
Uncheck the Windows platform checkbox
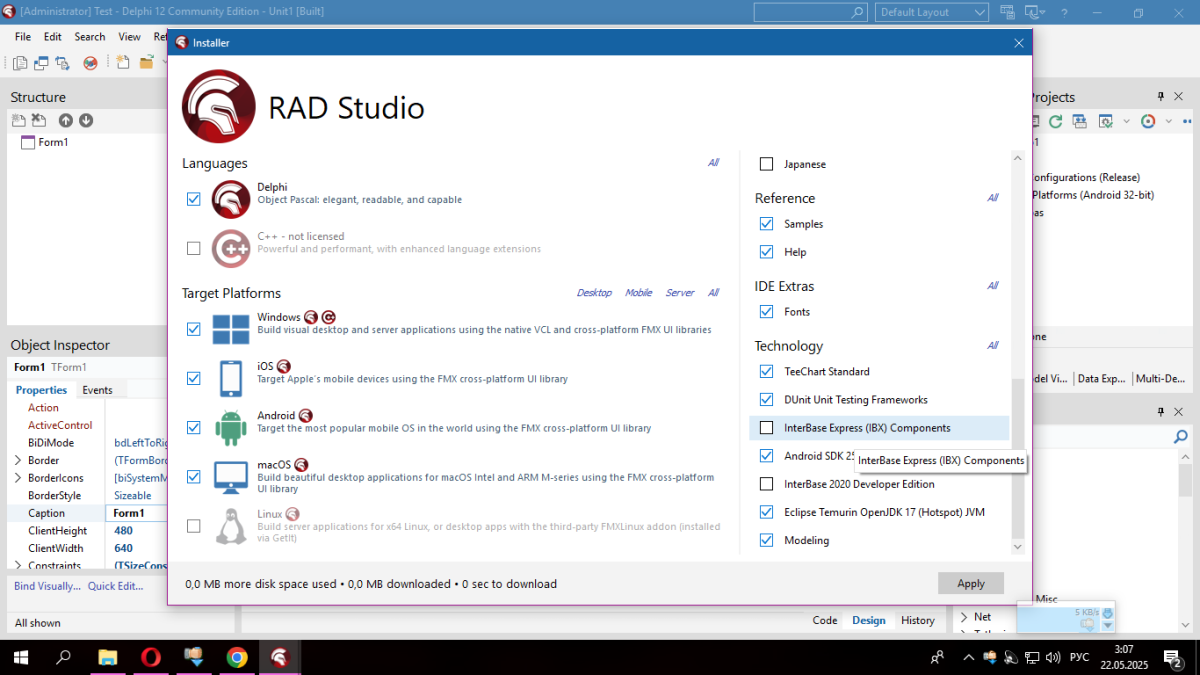(x=193, y=329)
